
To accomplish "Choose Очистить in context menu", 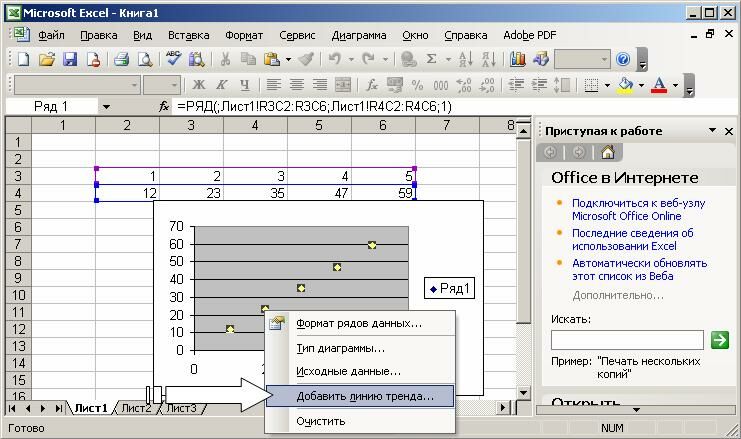I will (360, 421).
